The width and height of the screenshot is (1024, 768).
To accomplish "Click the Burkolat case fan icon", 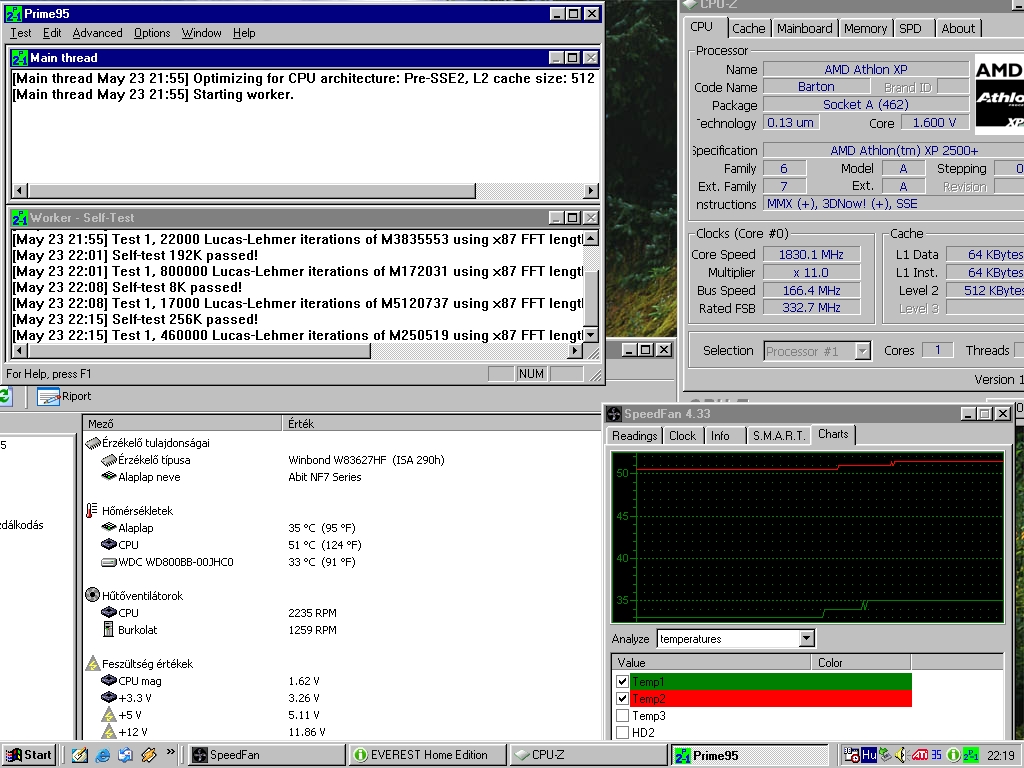I will coord(109,630).
